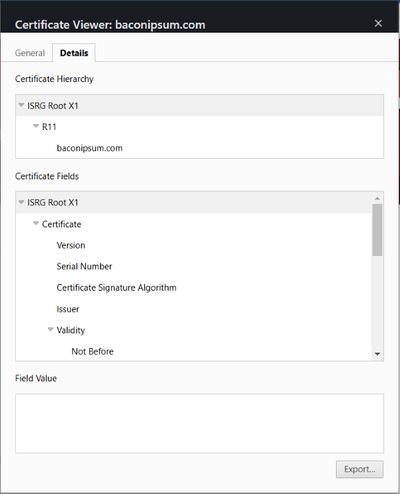Screen dimensions: 400x494
Task: Select ISRG Root X1 in Certificate Fields
Action: pyautogui.click(x=194, y=202)
